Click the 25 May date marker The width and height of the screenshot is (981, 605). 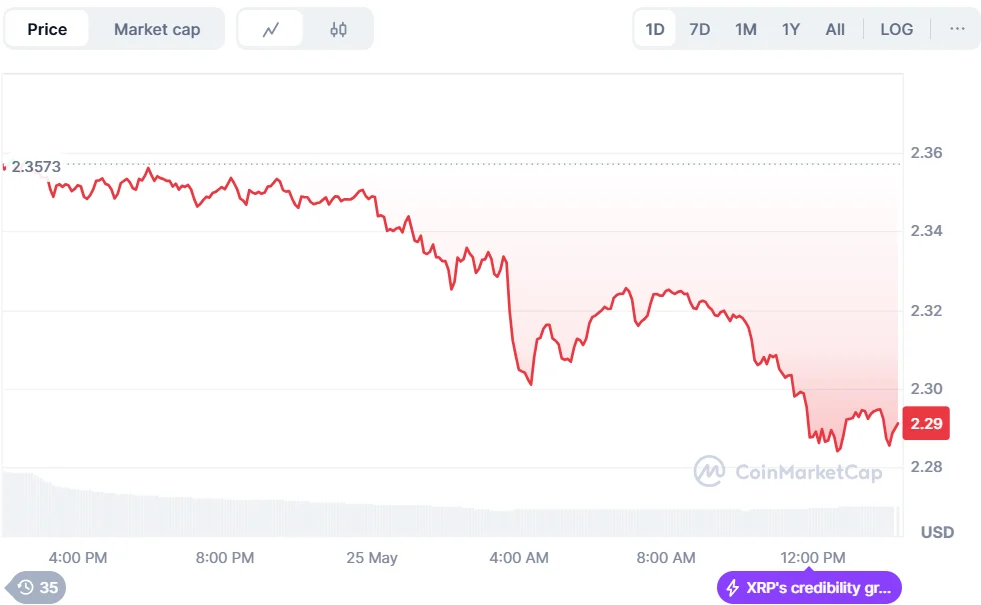[370, 557]
